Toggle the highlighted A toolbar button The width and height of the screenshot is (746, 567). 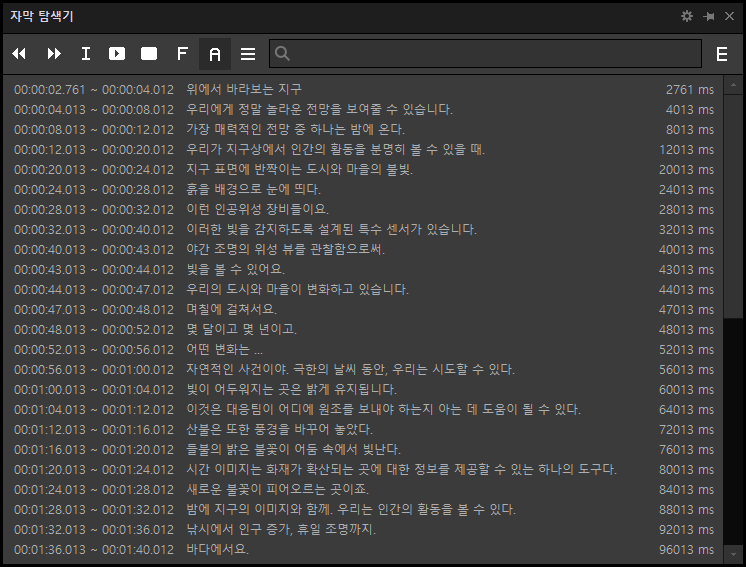[x=215, y=54]
